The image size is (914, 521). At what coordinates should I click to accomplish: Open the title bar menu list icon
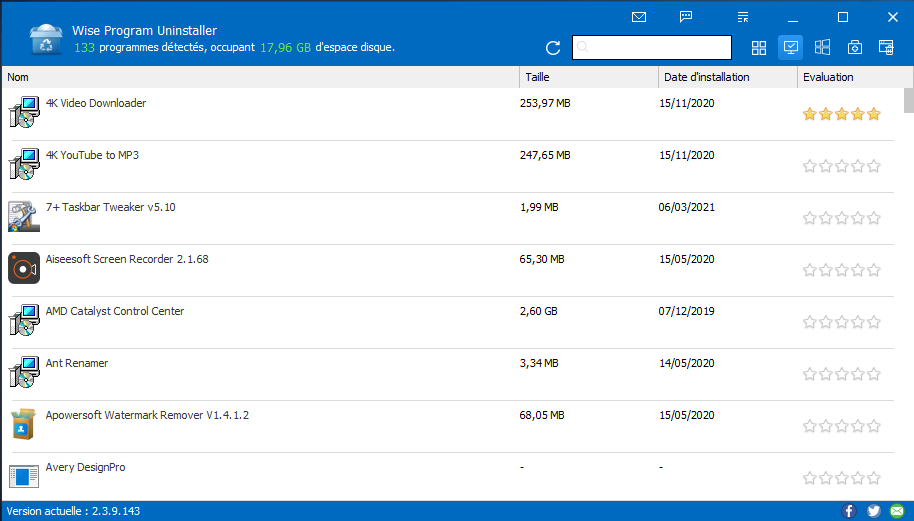point(742,17)
